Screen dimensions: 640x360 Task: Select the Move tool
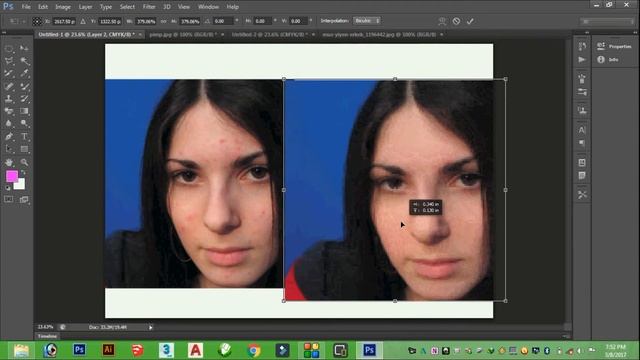(24, 49)
